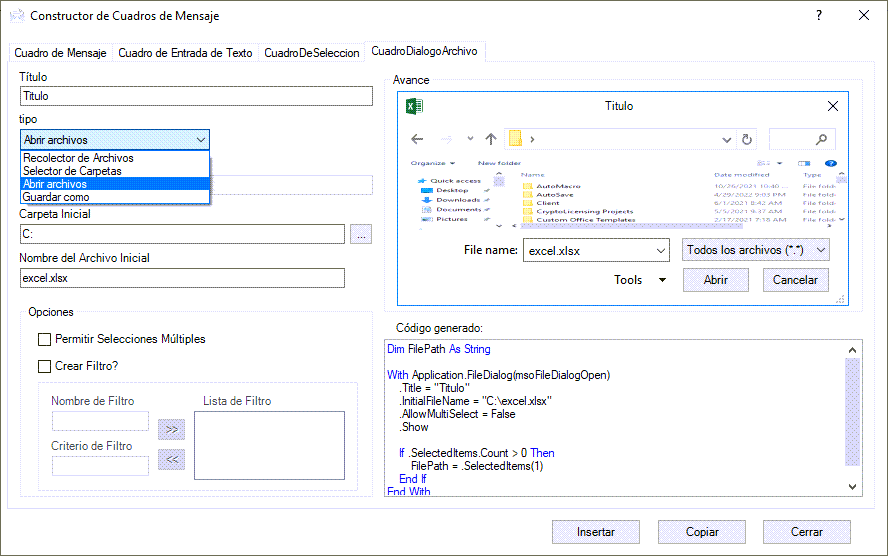Click the back arrow in preview dialog
The image size is (888, 556).
click(417, 139)
